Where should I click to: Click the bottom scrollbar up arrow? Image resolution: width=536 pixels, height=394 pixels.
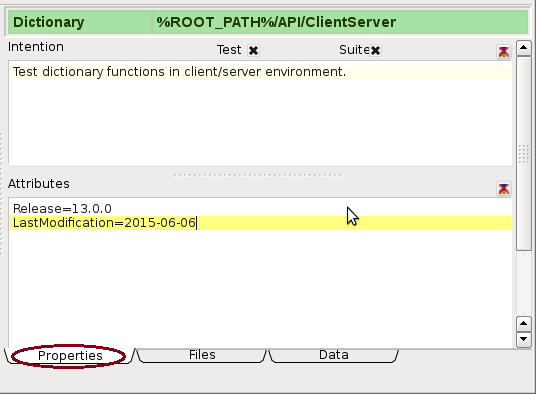[524, 324]
